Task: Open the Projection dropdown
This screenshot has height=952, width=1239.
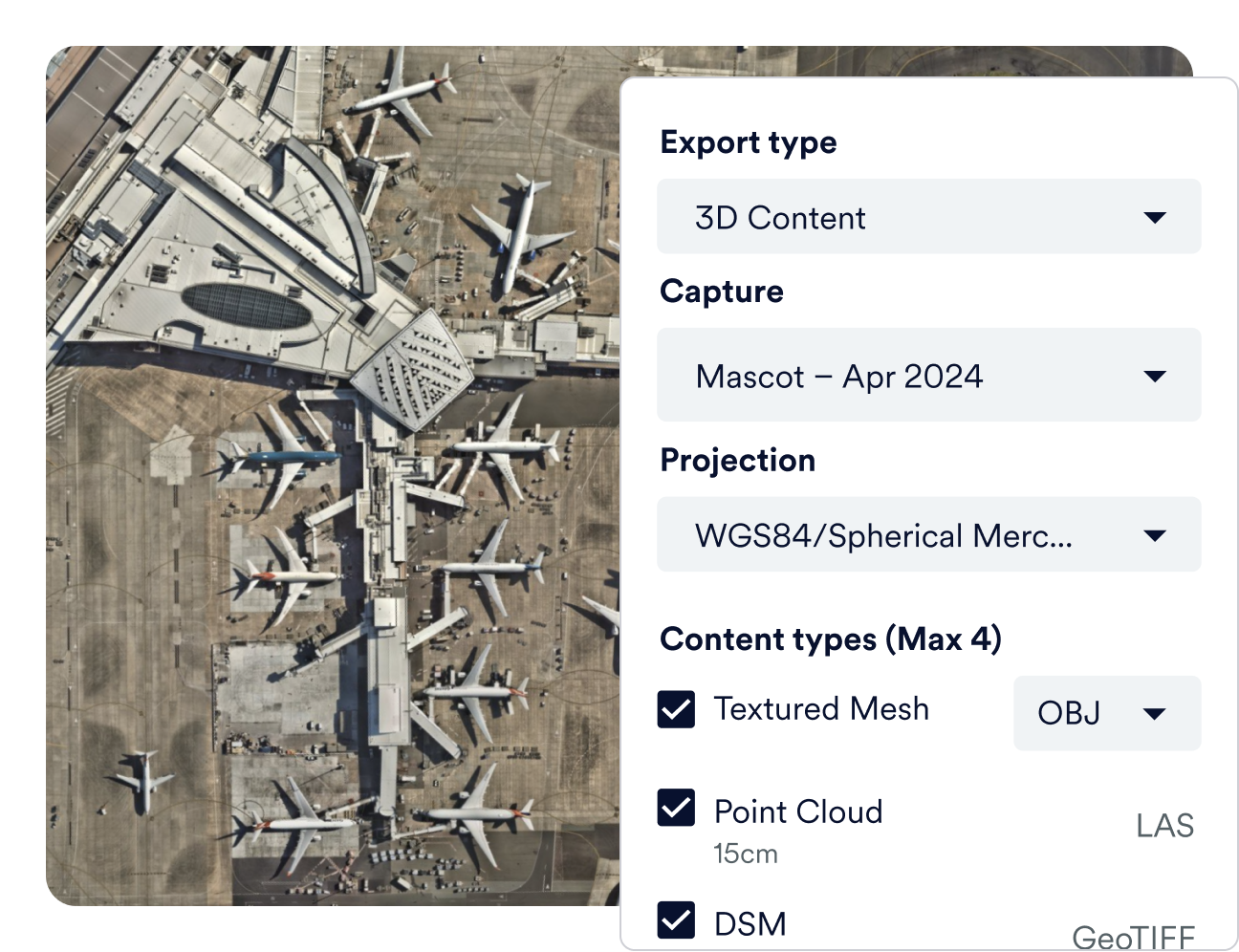Action: click(928, 534)
